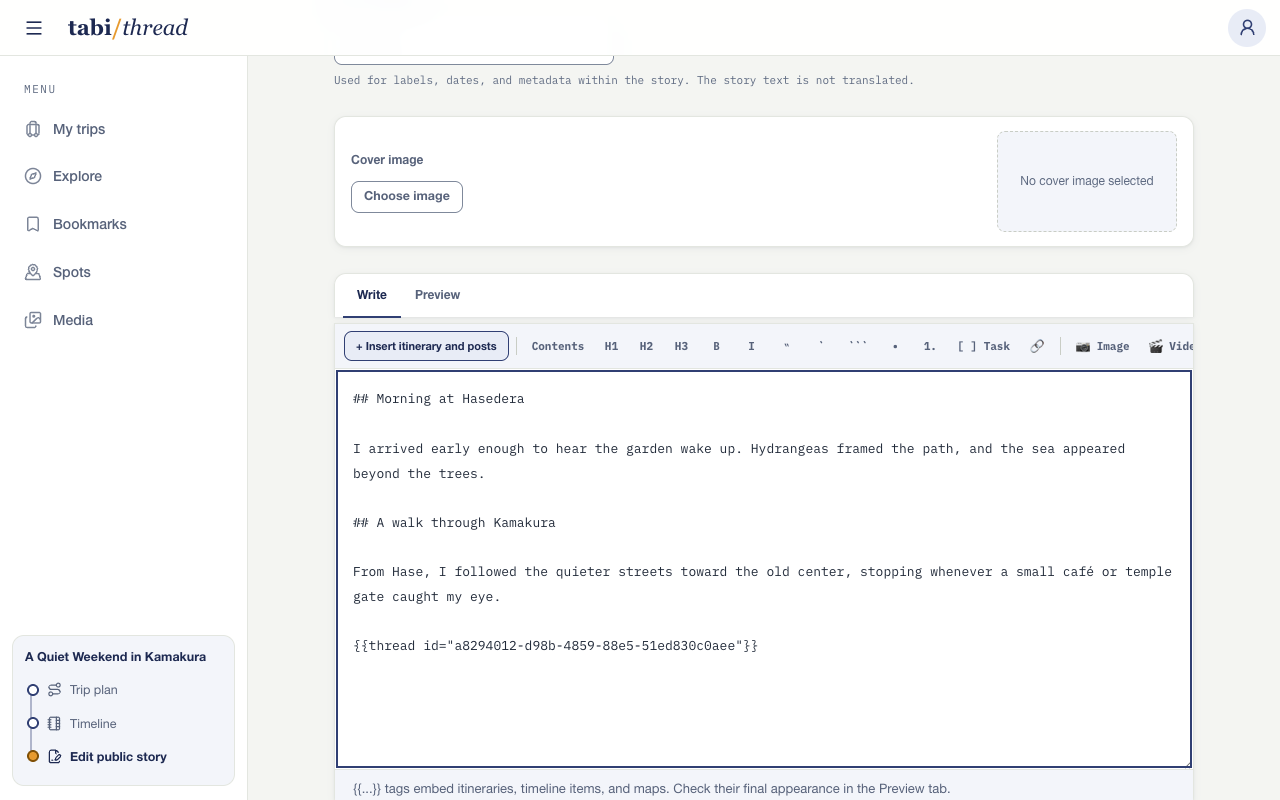1280x800 pixels.
Task: Click Insert itinerary and posts
Action: [x=426, y=346]
